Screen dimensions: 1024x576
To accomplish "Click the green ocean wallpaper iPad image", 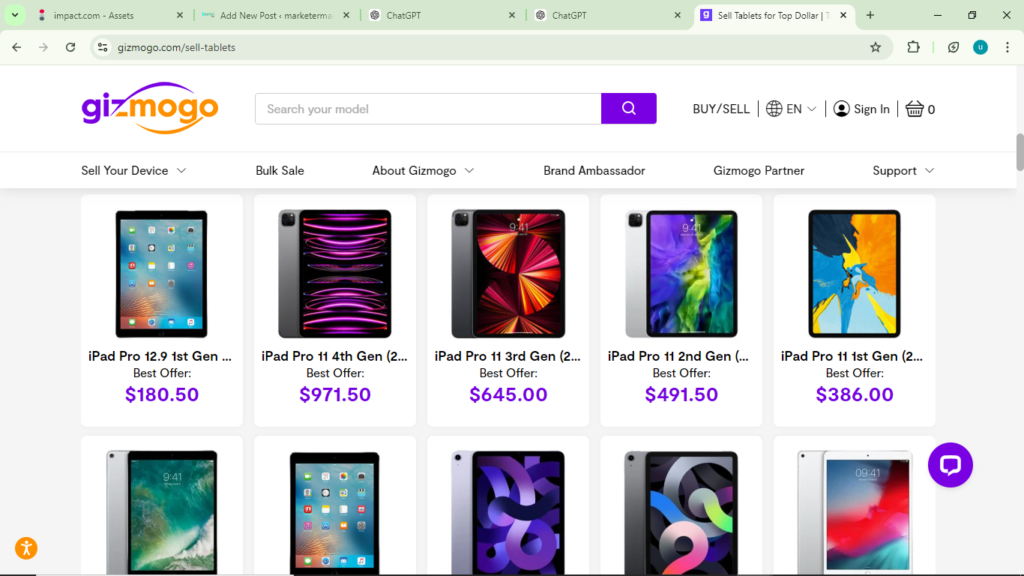I will tap(162, 513).
